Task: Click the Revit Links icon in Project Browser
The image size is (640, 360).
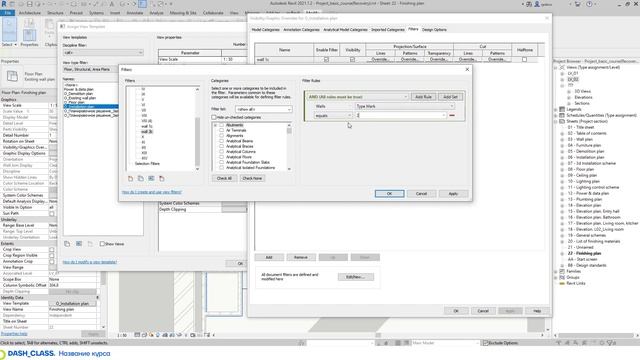Action: click(562, 283)
